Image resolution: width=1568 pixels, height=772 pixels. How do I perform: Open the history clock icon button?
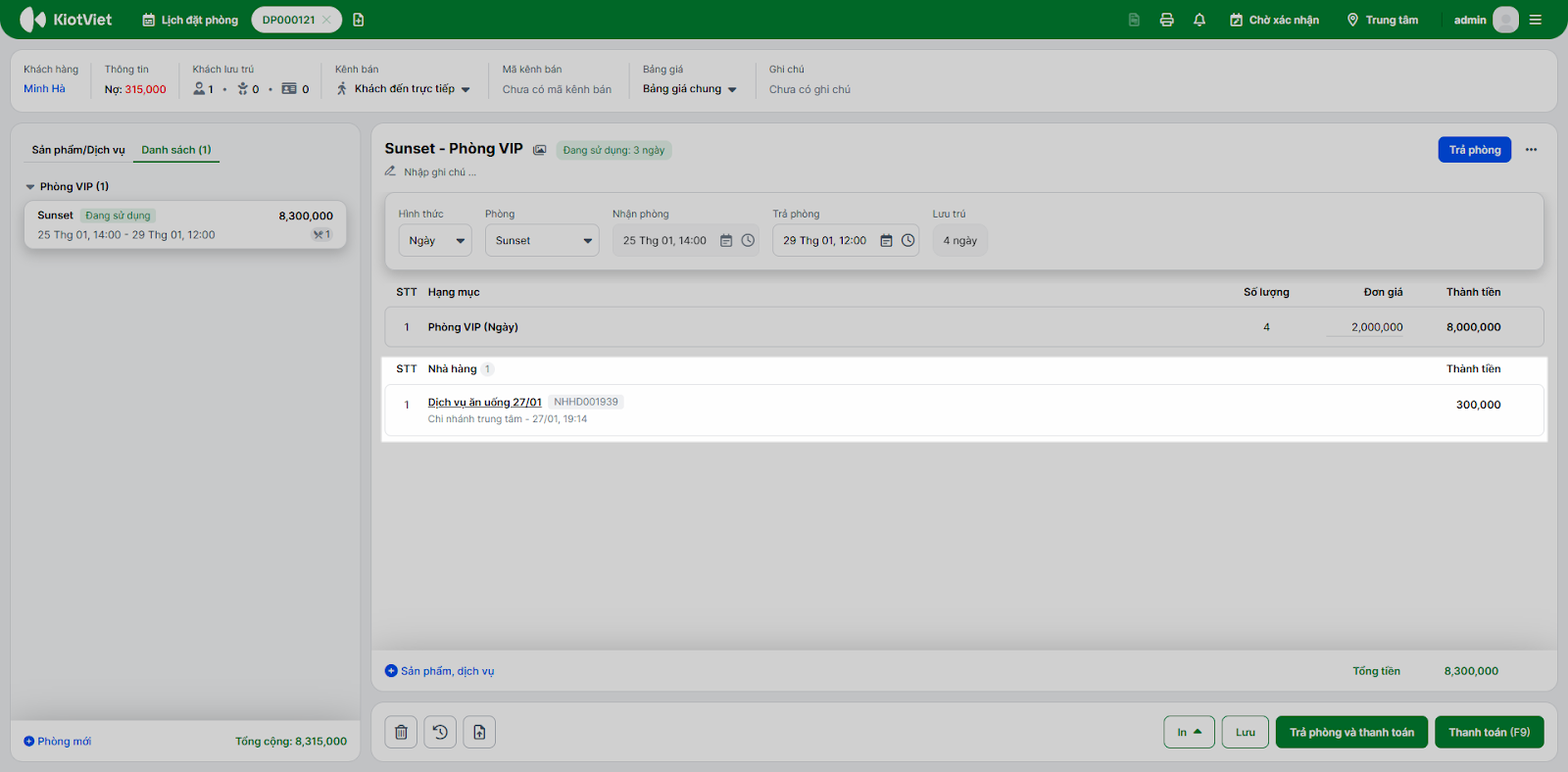(x=440, y=732)
